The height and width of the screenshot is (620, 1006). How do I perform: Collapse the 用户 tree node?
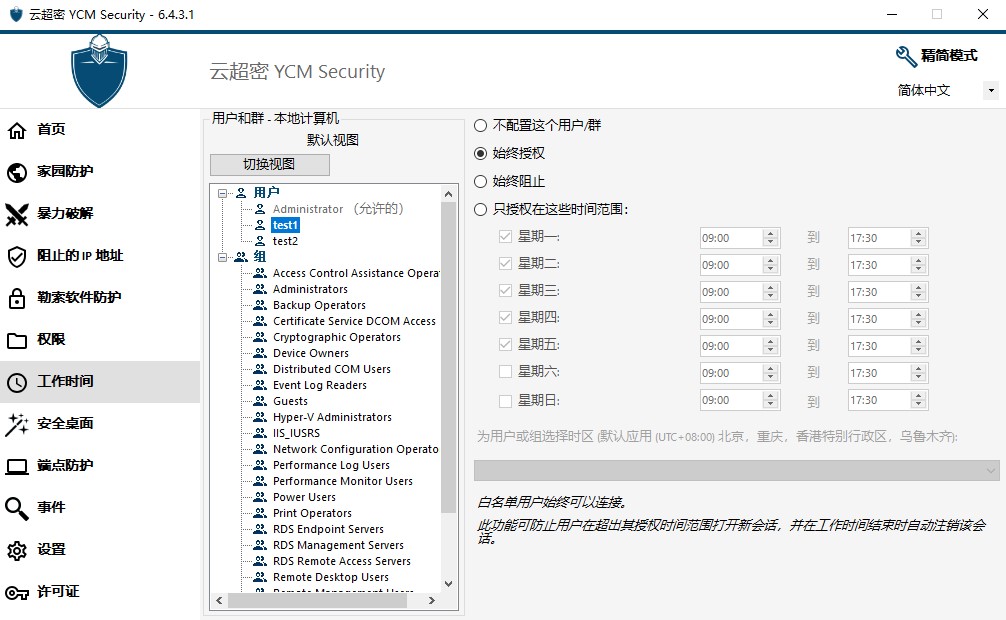[222, 193]
